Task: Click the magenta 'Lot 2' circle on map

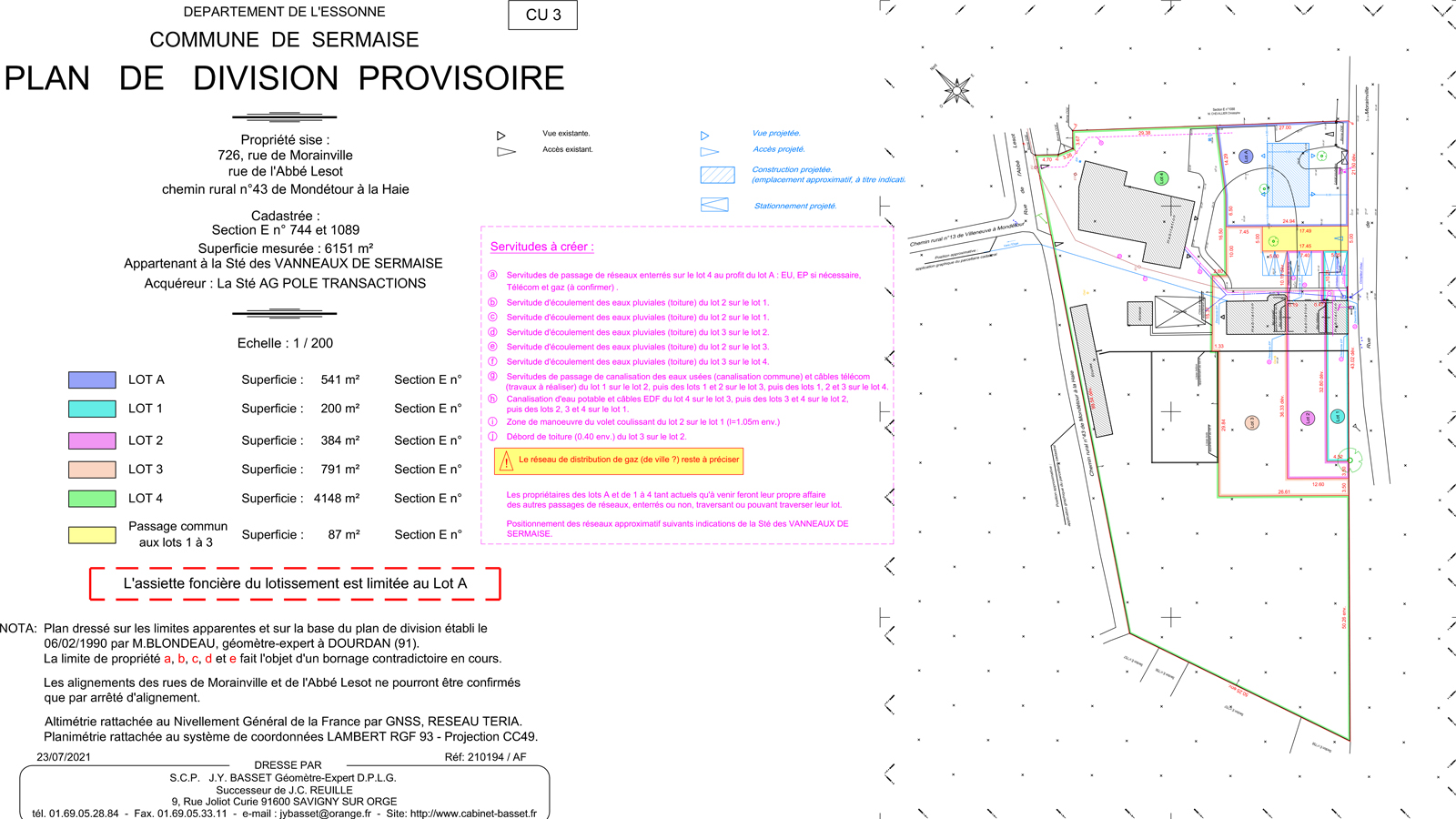Action: [1308, 419]
